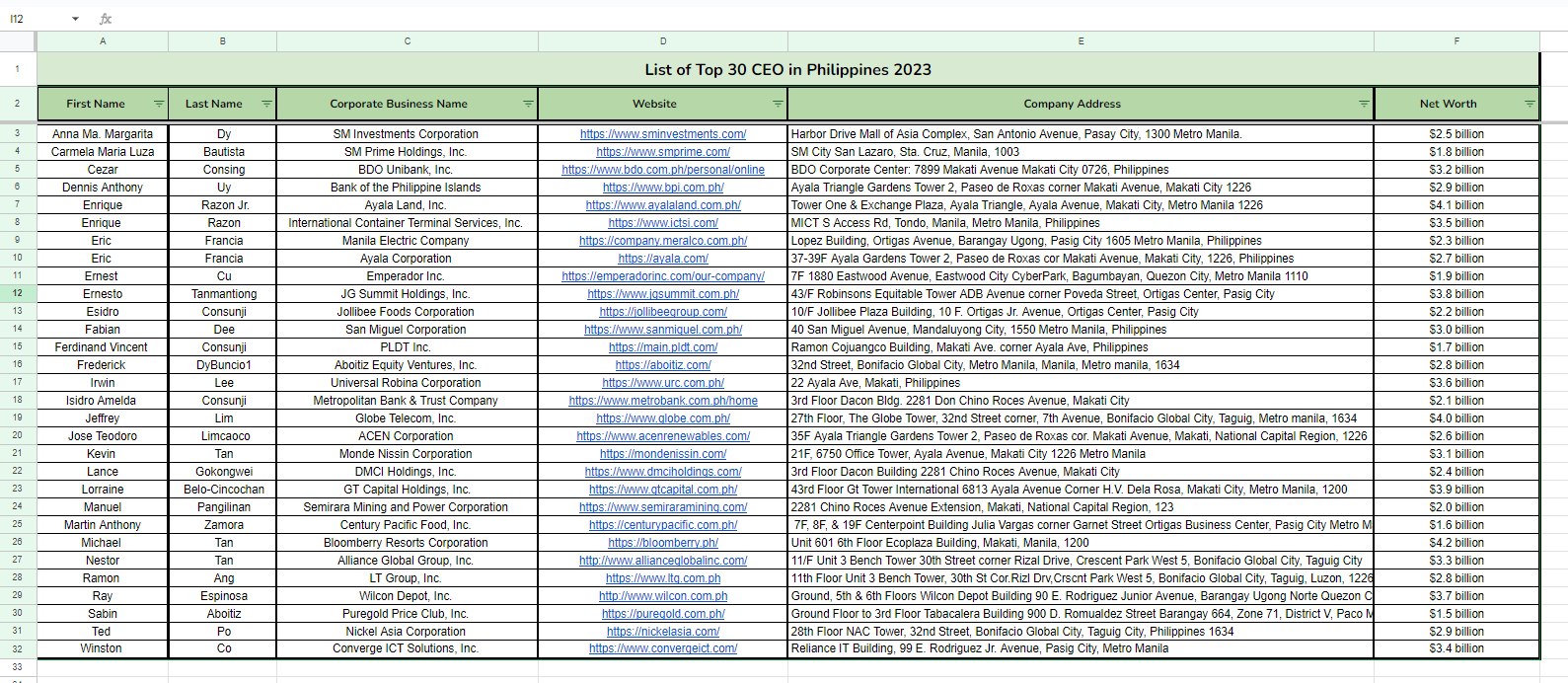Open the bpi.com.ph link
Image resolution: width=1568 pixels, height=683 pixels.
click(x=663, y=188)
